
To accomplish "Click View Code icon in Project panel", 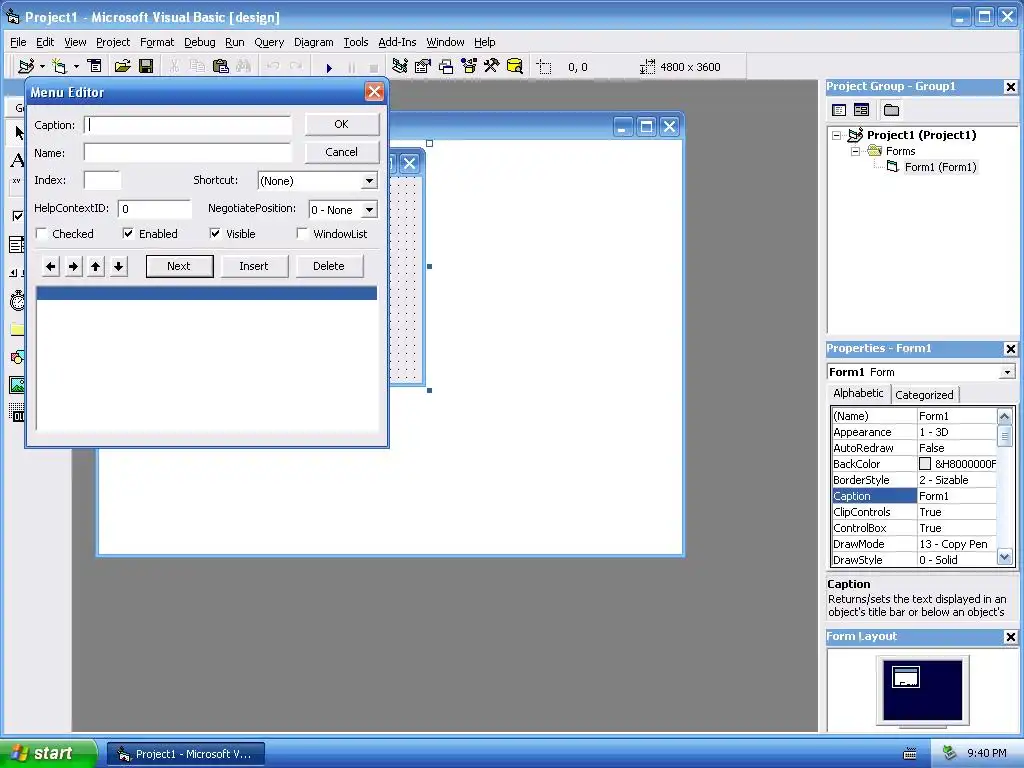I will 839,110.
